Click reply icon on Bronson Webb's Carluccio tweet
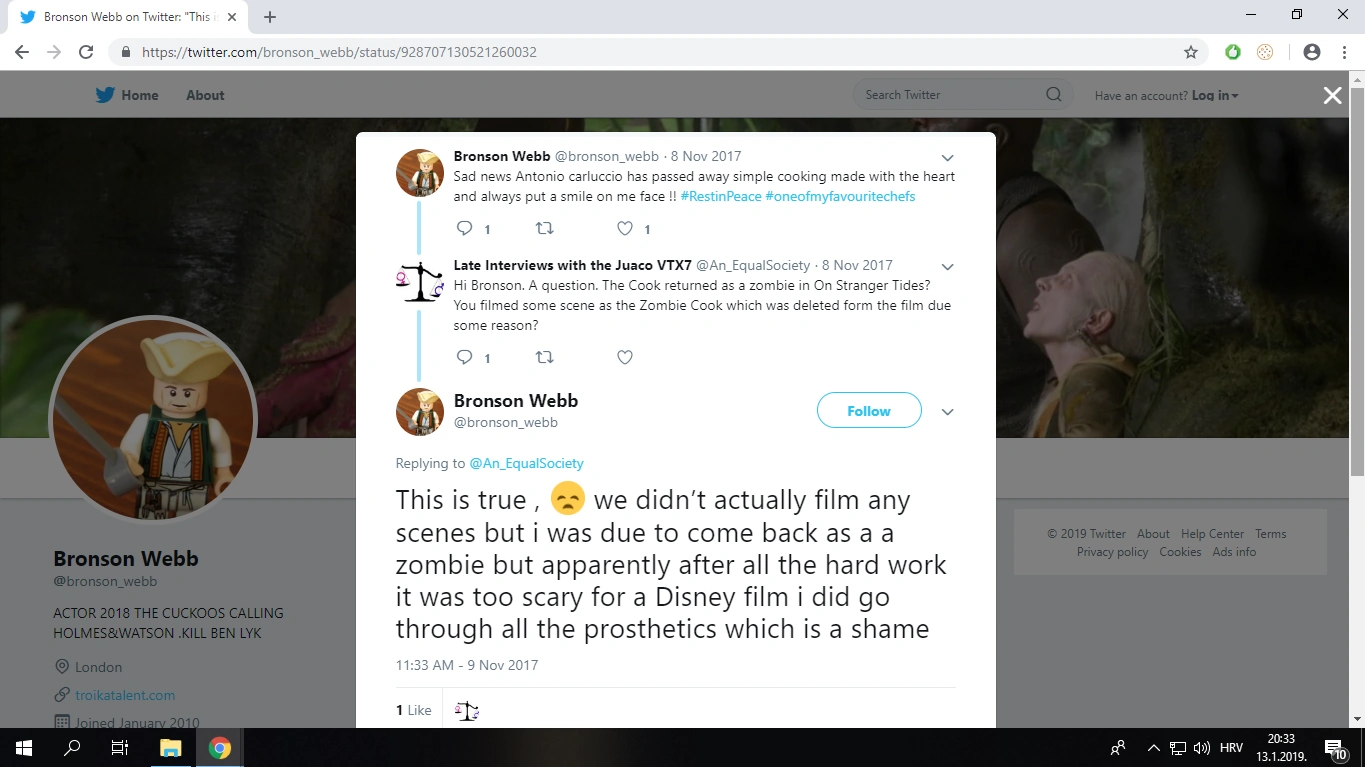This screenshot has height=767, width=1365. (x=464, y=229)
